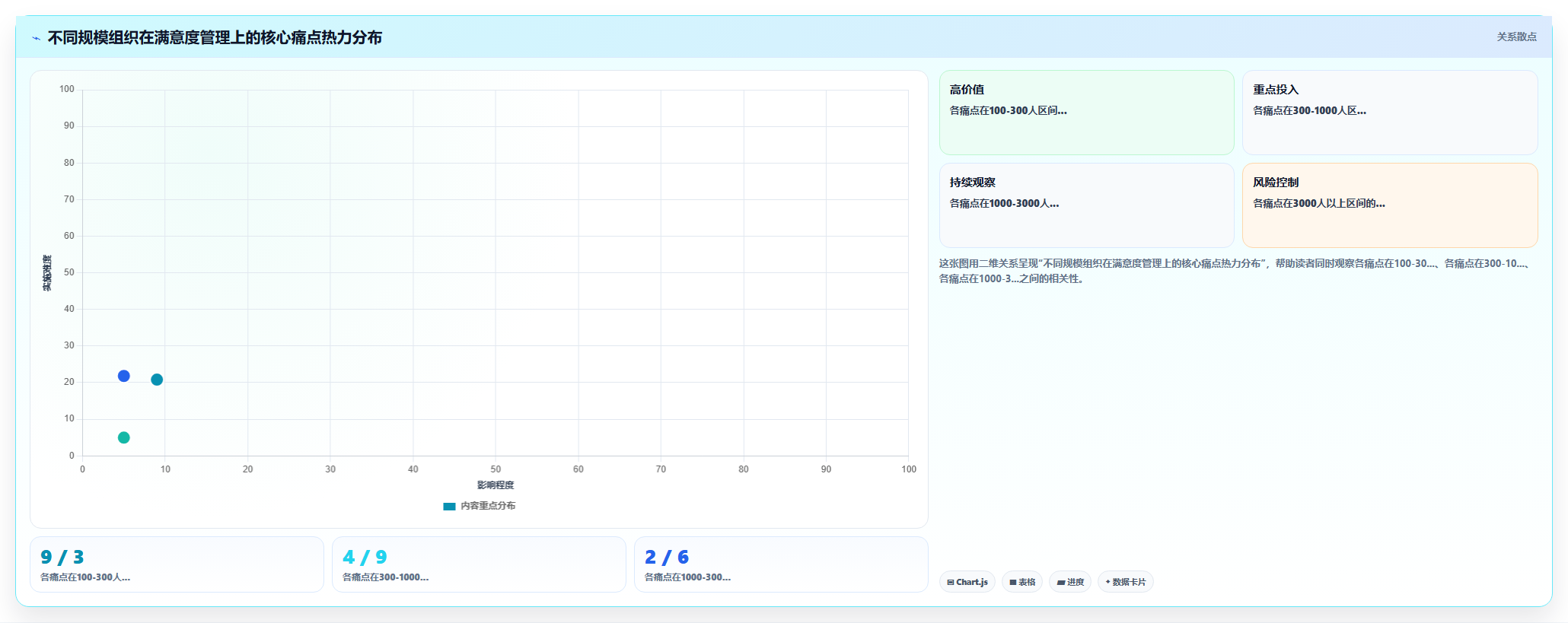The height and width of the screenshot is (623, 1568).
Task: Open the 重点投入 card
Action: [1390, 113]
